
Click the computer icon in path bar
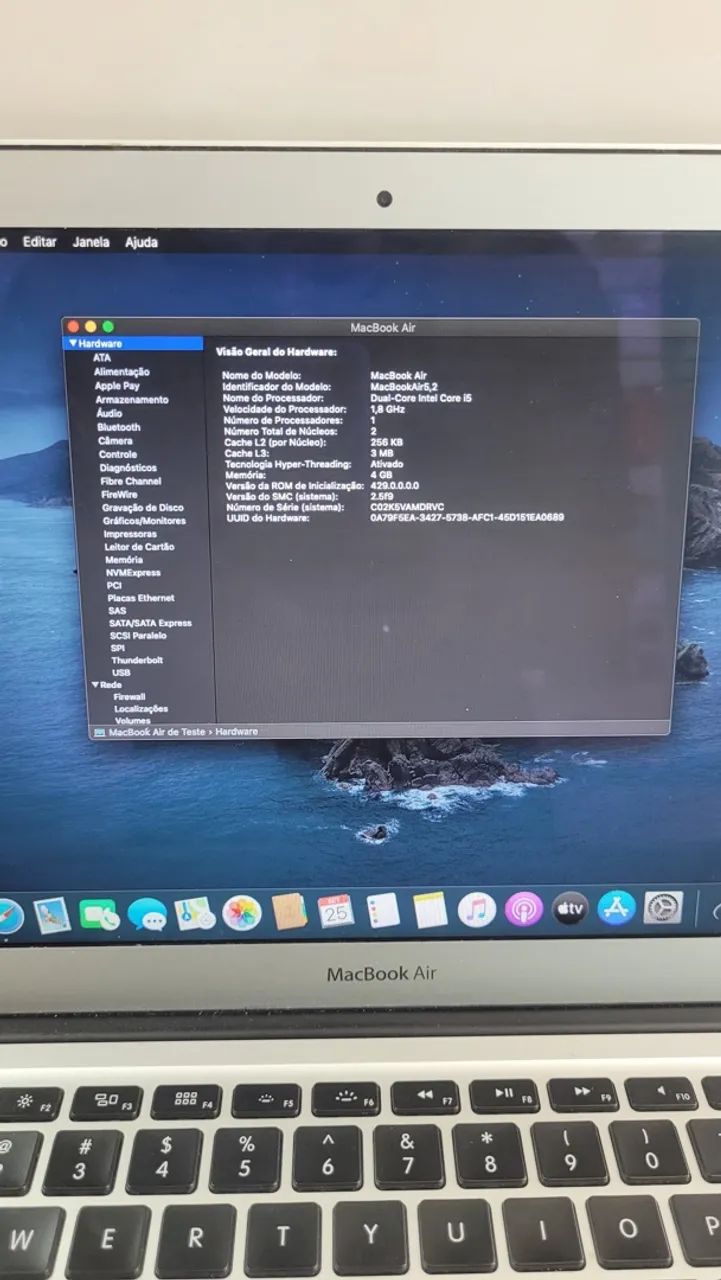coord(99,732)
